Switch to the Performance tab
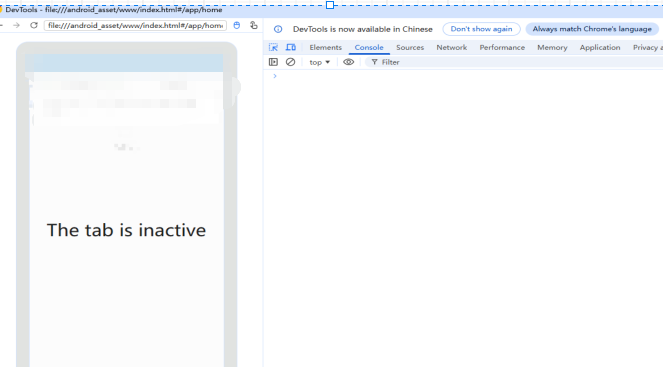The image size is (663, 367). pyautogui.click(x=502, y=47)
